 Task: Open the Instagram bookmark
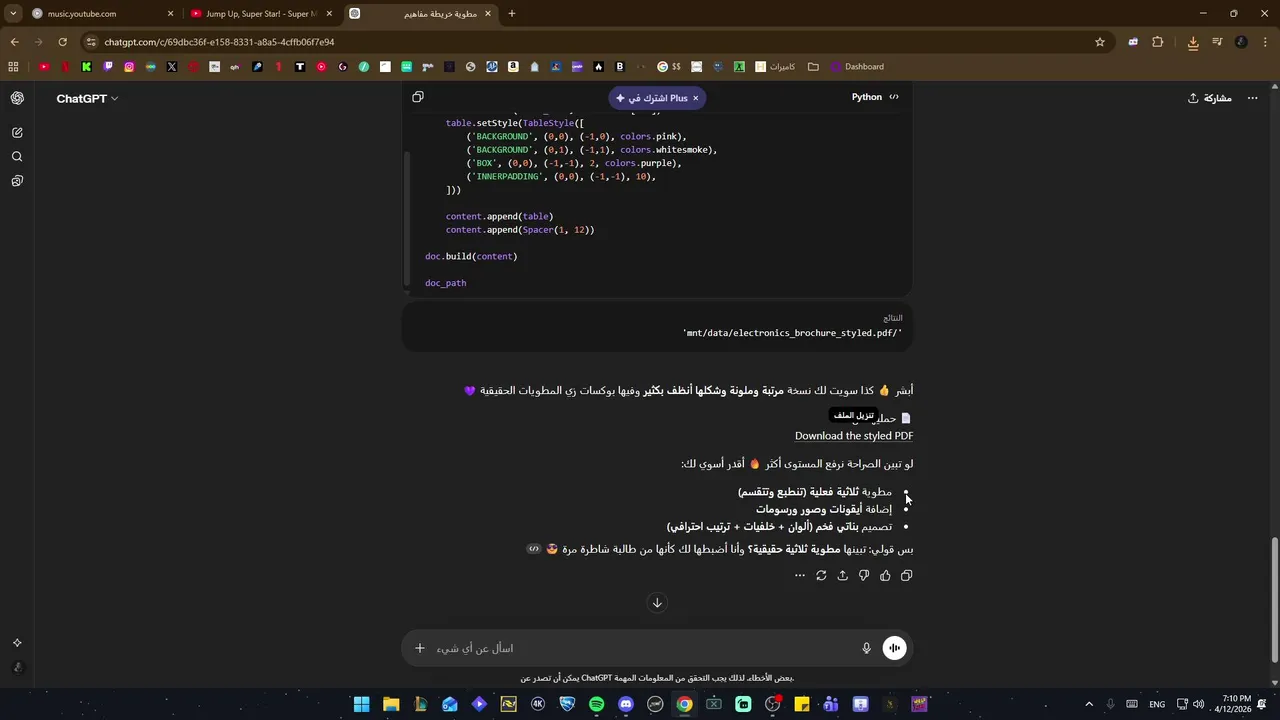click(x=129, y=67)
